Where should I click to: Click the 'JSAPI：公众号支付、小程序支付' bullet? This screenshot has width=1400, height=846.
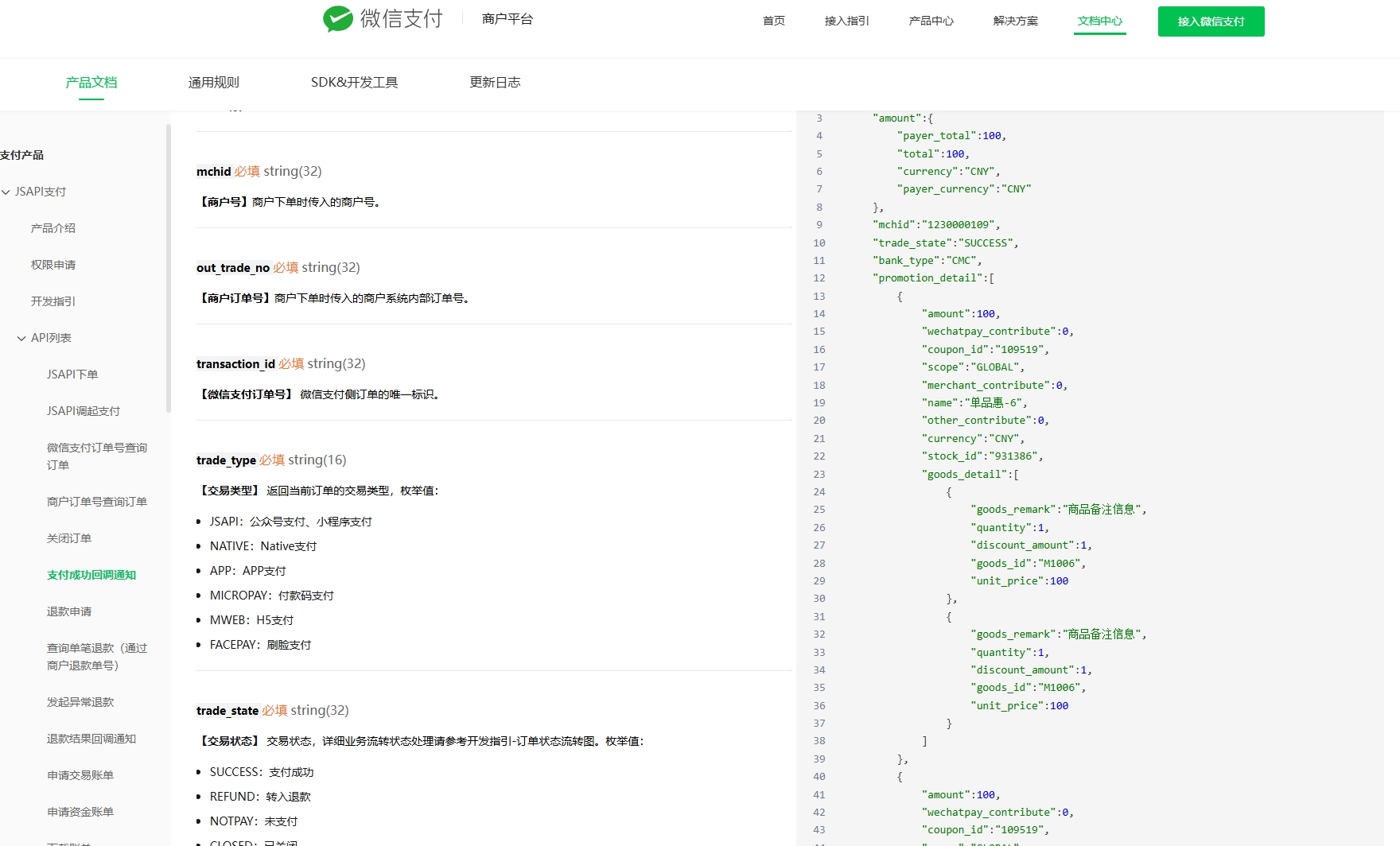click(291, 522)
